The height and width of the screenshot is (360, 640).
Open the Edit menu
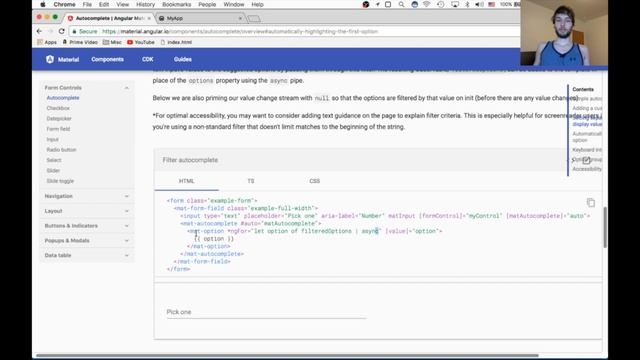[x=104, y=4]
